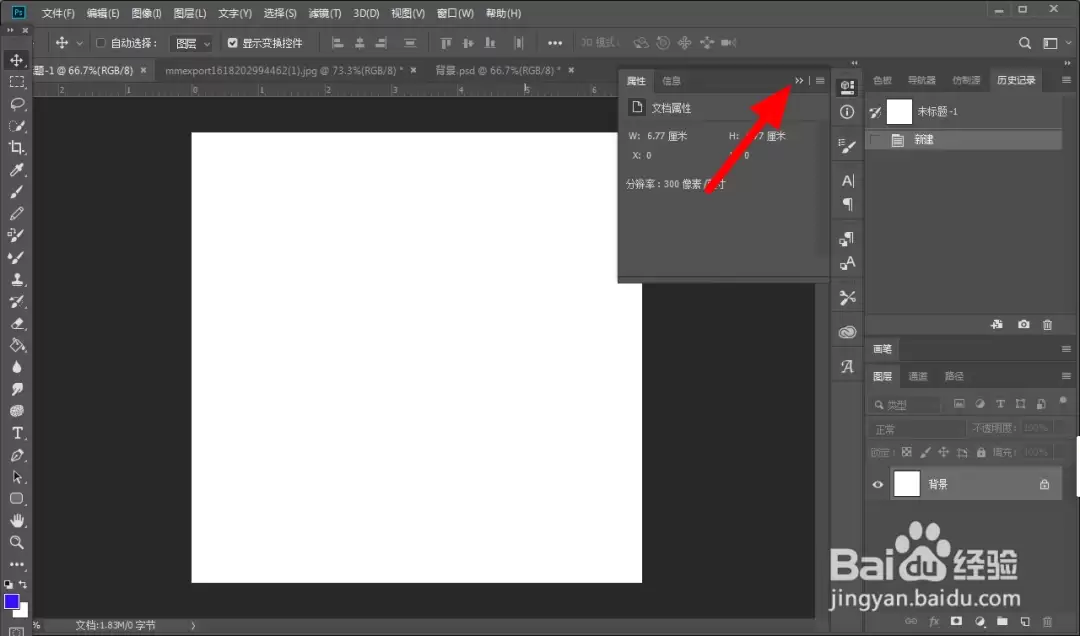Screen dimensions: 1080x636
Task: Add a layer mask button
Action: click(x=956, y=622)
